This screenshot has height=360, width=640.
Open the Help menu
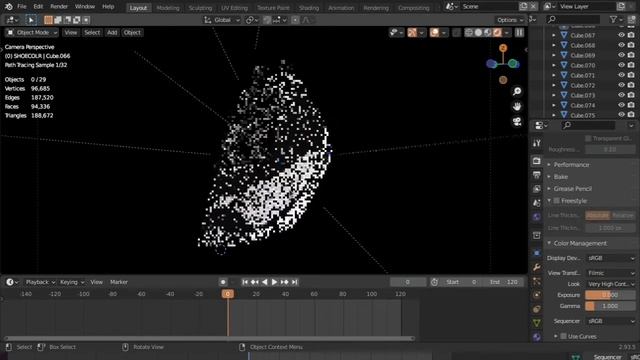point(108,7)
